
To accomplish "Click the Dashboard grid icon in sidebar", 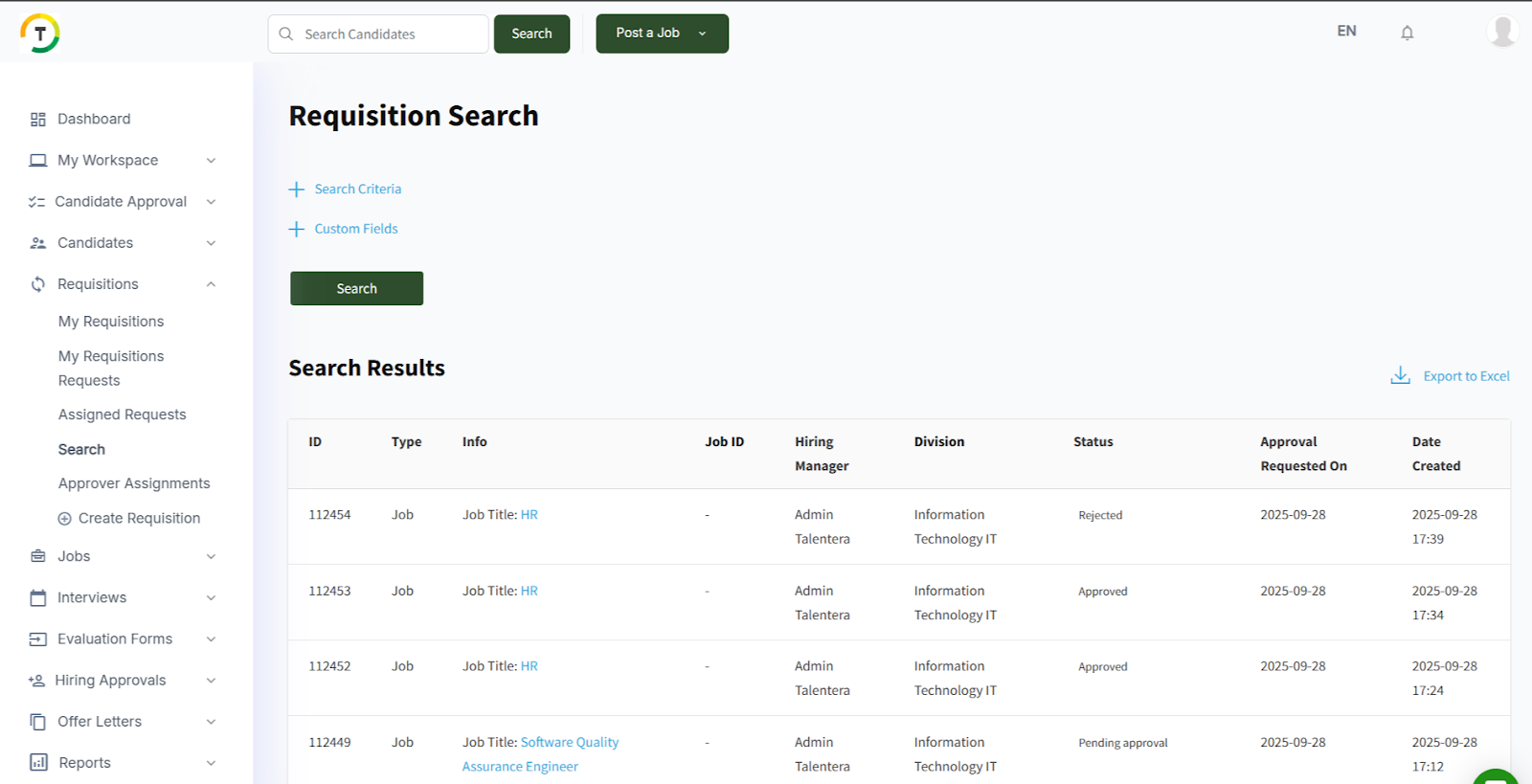I will (x=38, y=120).
